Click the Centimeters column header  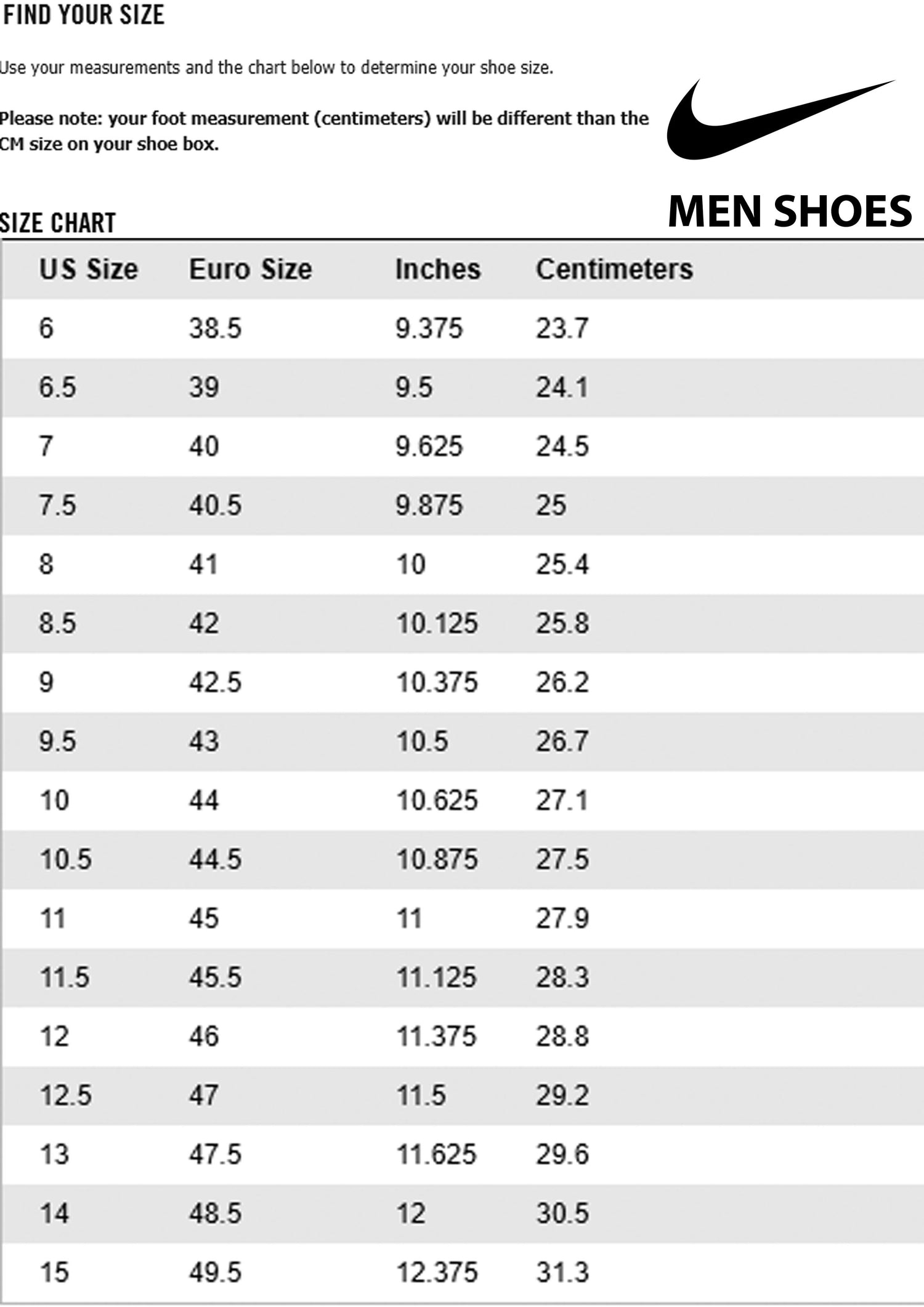(x=614, y=269)
